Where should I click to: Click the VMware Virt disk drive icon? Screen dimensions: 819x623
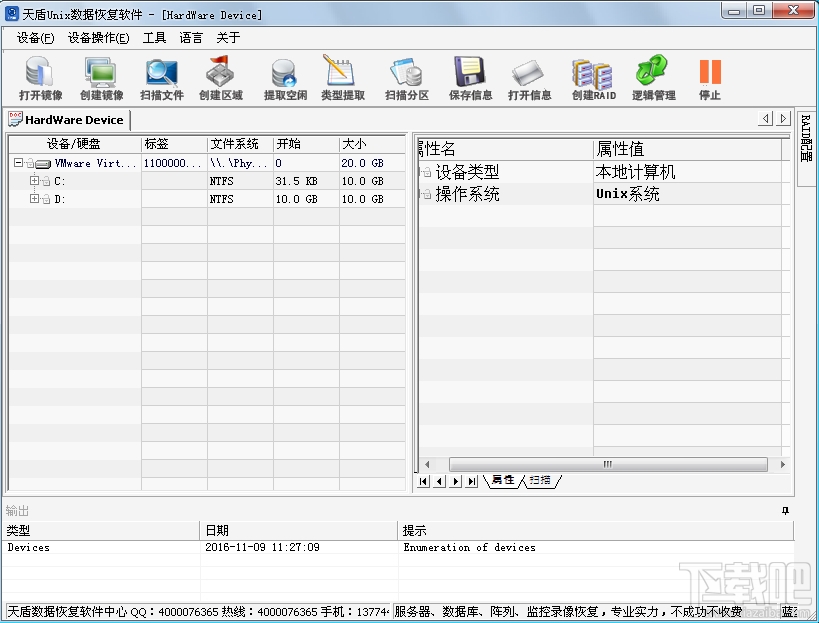pos(43,164)
